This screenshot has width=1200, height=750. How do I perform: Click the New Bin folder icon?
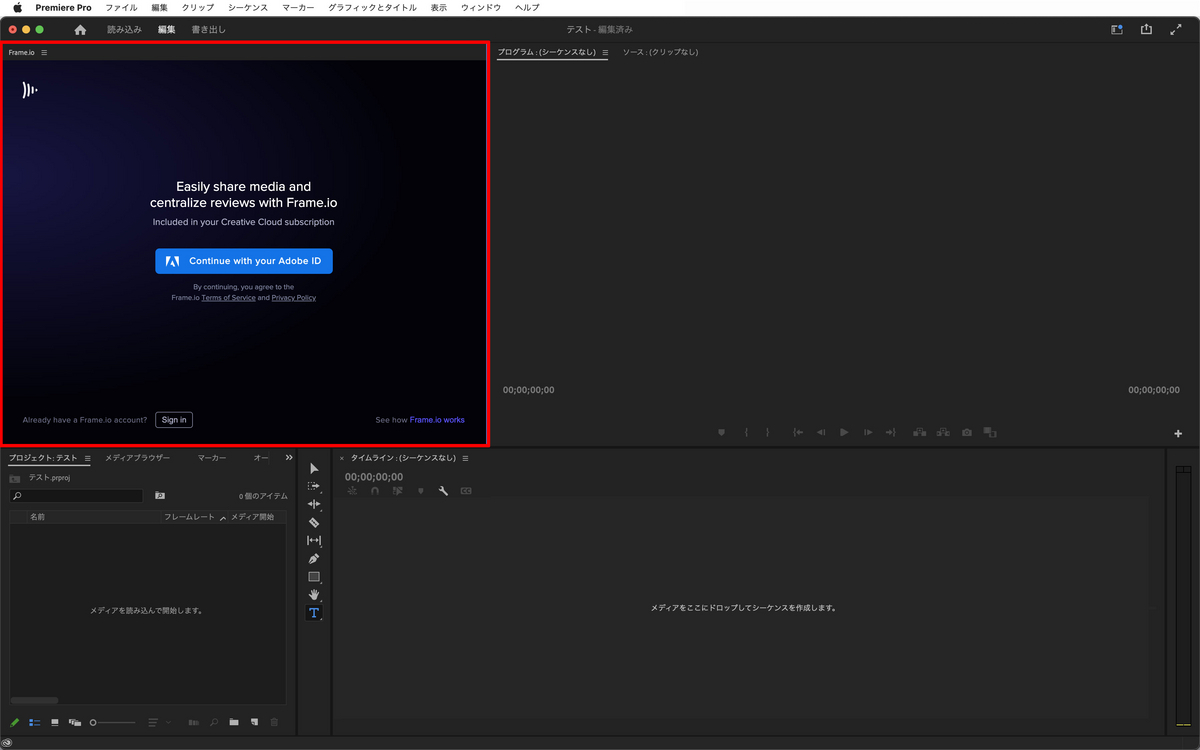tap(234, 722)
